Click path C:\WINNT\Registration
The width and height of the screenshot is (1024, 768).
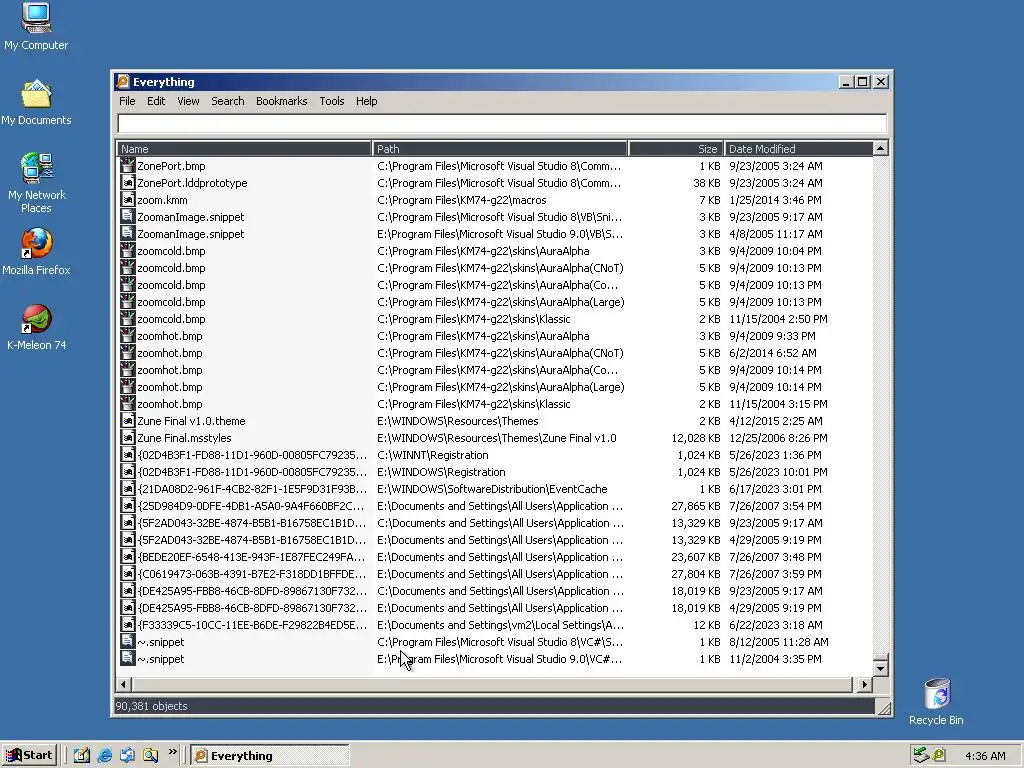click(x=432, y=455)
